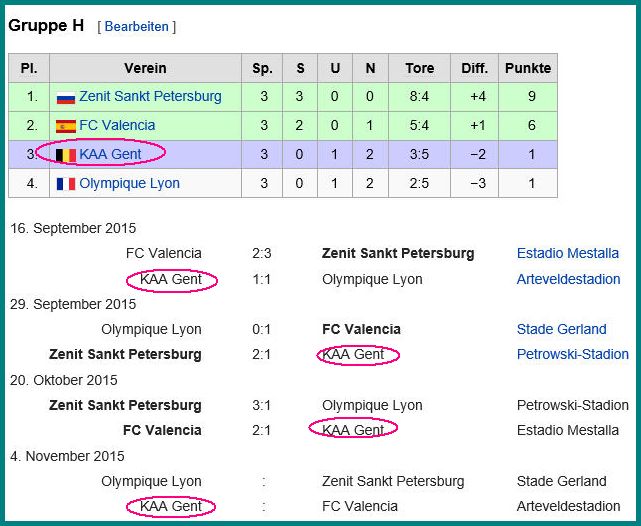Screen dimensions: 641x526
Task: Open the Estadio Mestalla stadium link
Action: (568, 253)
